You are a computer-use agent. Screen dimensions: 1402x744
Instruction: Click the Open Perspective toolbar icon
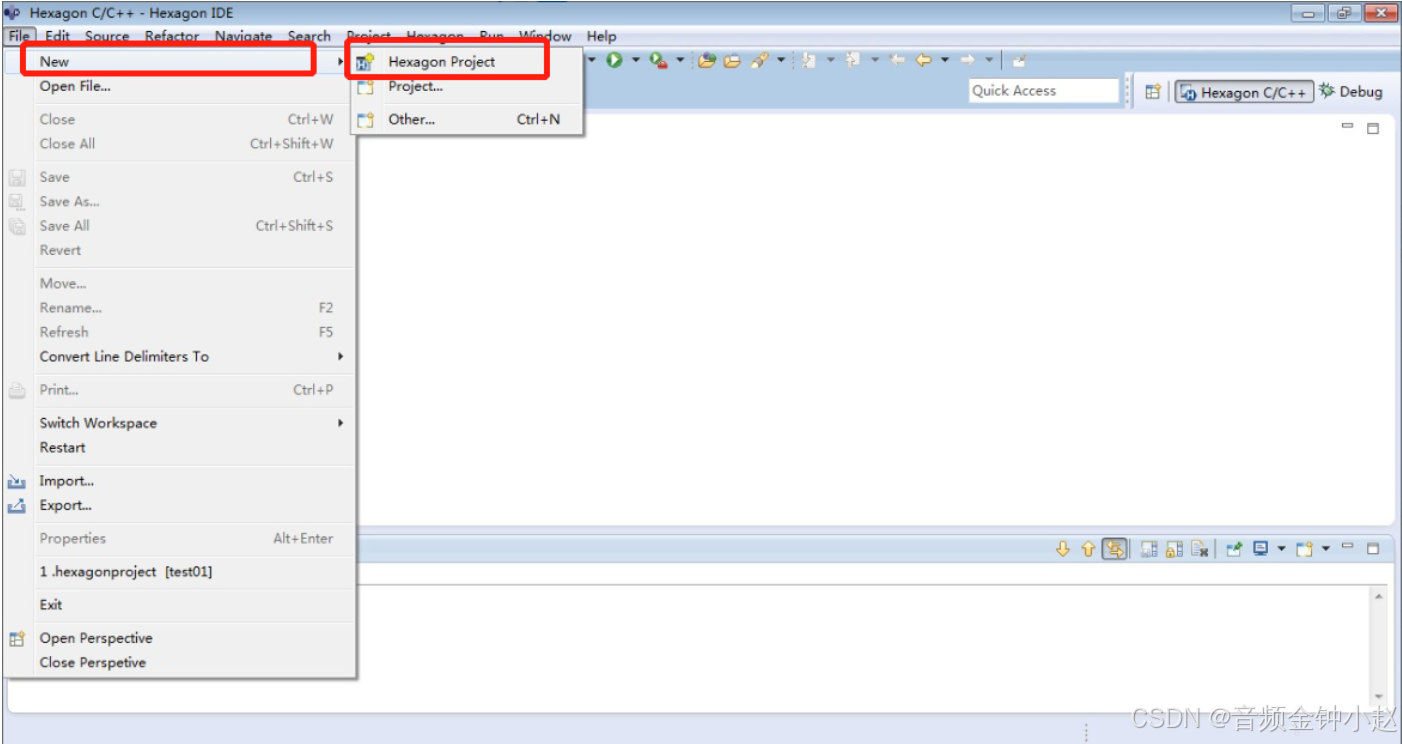coord(1153,91)
